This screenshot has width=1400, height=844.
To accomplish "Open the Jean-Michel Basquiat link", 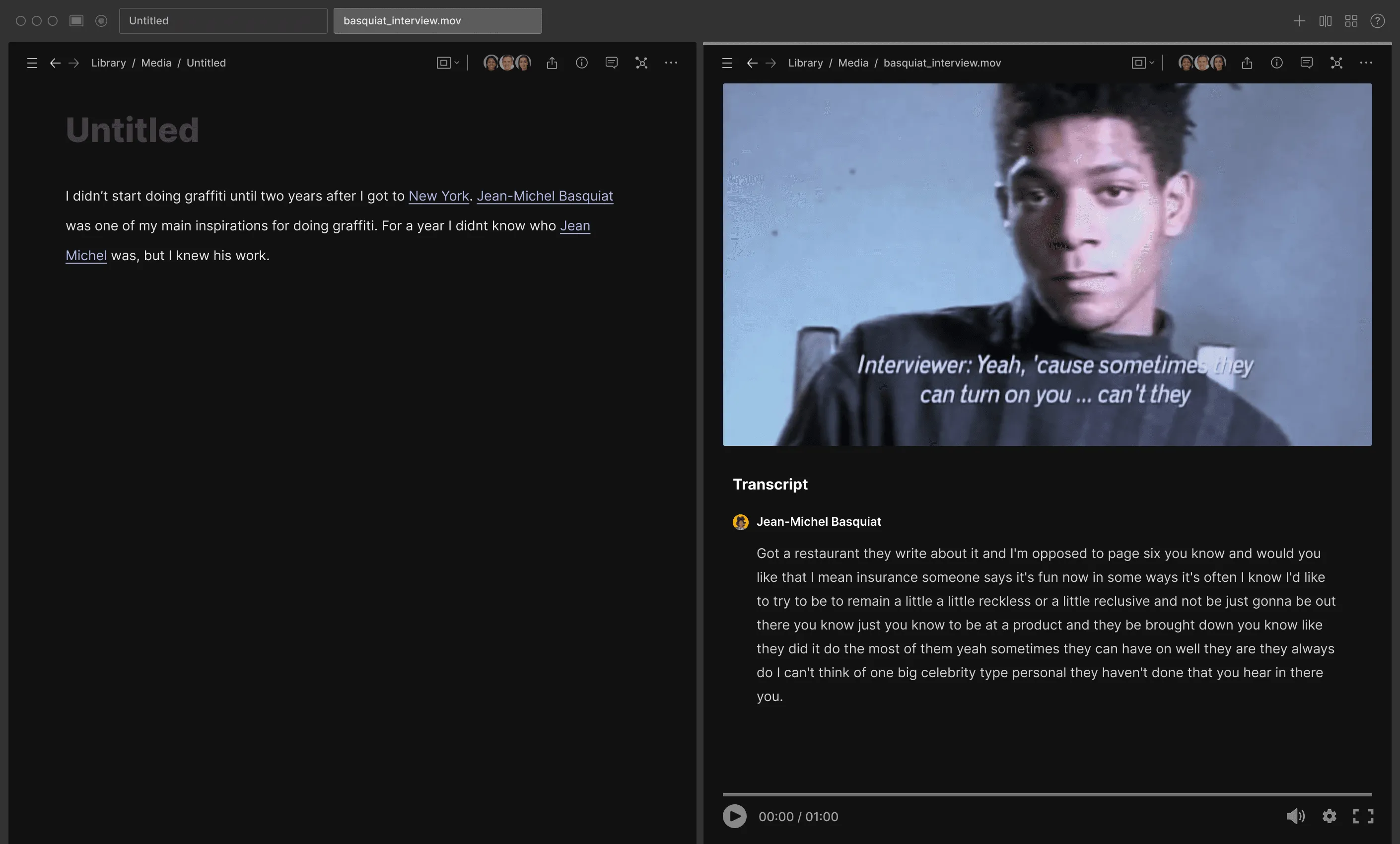I will click(545, 196).
